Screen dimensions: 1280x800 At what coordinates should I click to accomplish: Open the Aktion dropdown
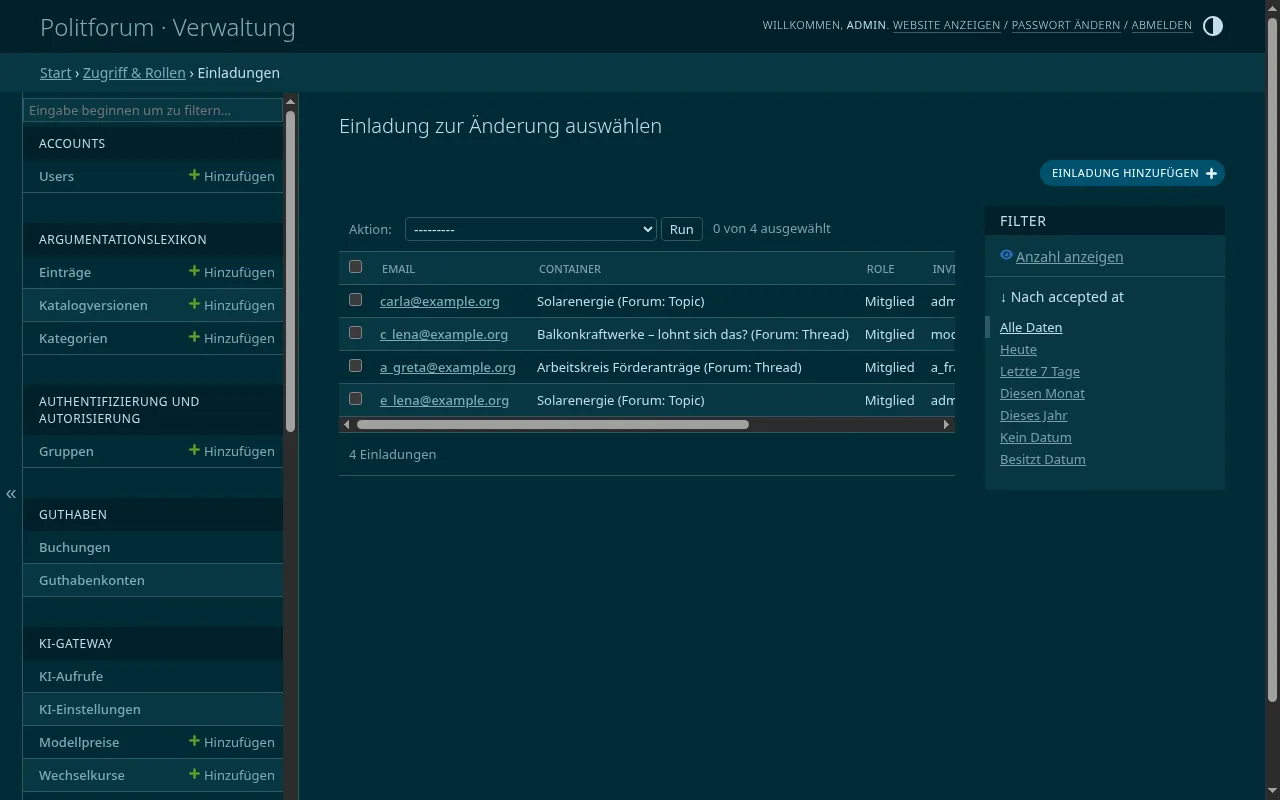pyautogui.click(x=531, y=229)
